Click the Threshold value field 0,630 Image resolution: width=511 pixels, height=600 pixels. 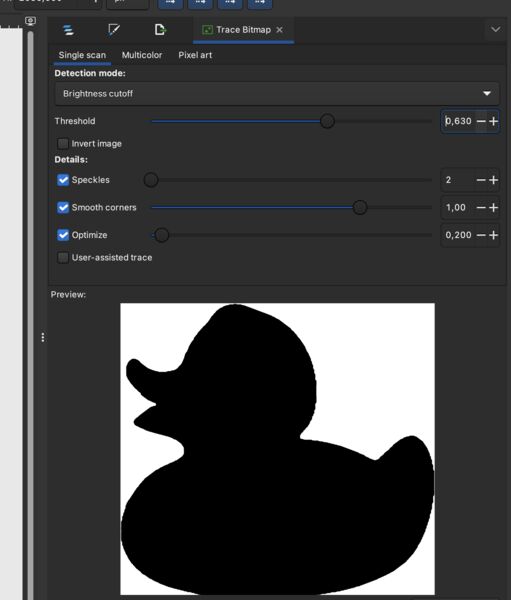pos(458,121)
